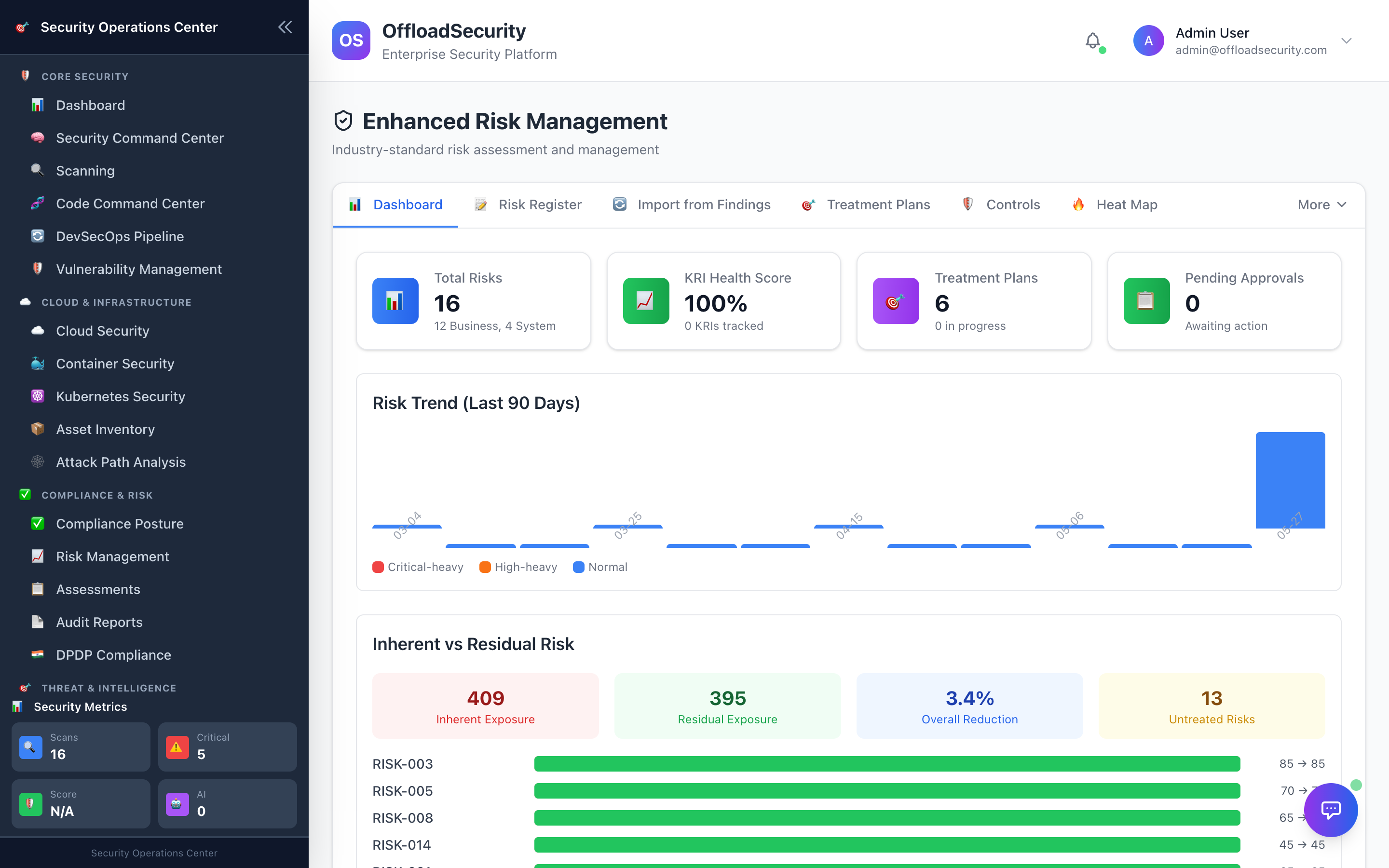Switch to the Dashboard tab
The height and width of the screenshot is (868, 1389).
coord(395,205)
